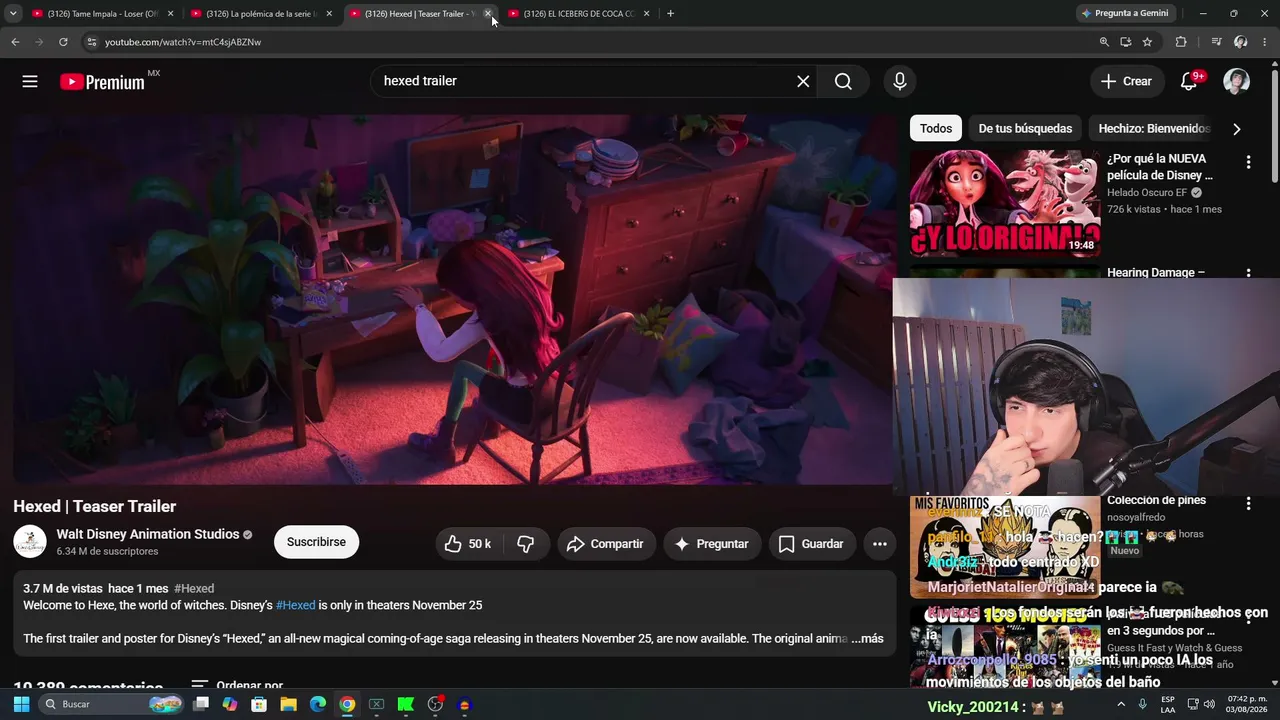This screenshot has height=720, width=1280.
Task: Open Microsoft Store from taskbar
Action: 259,704
